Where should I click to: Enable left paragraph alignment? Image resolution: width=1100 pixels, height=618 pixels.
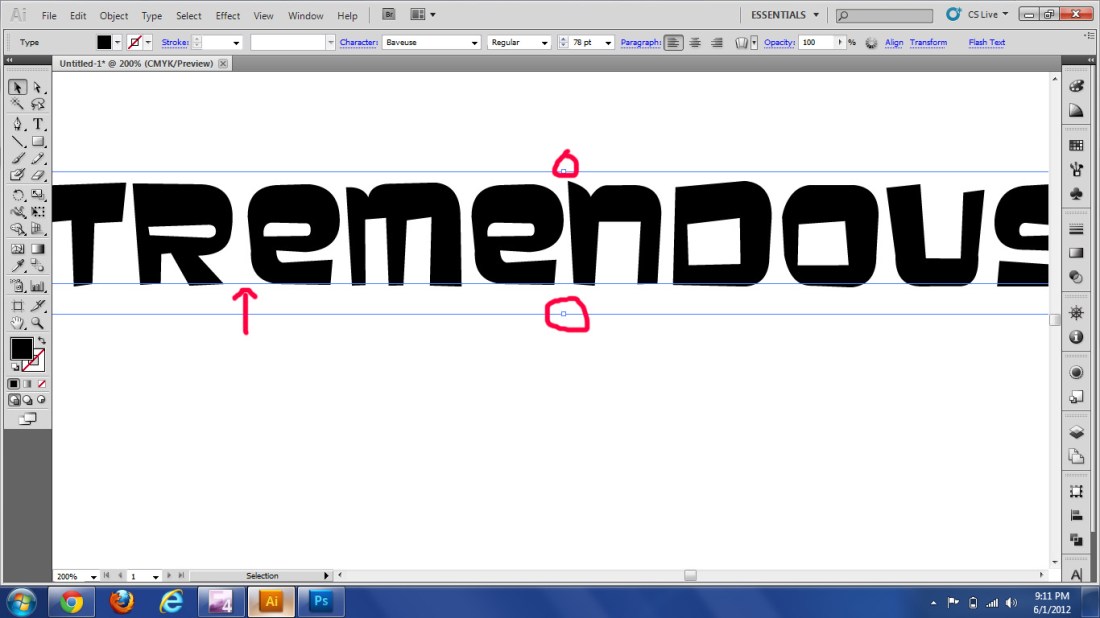[x=674, y=43]
